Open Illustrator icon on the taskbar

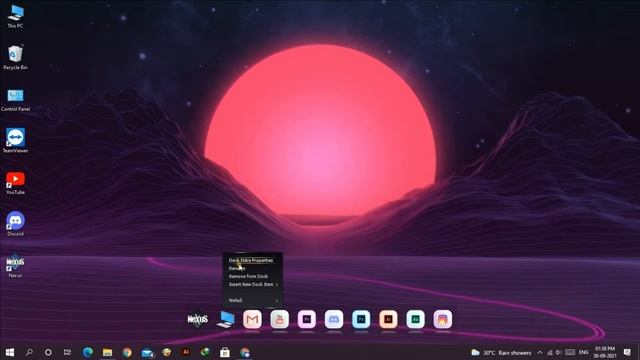[x=186, y=352]
